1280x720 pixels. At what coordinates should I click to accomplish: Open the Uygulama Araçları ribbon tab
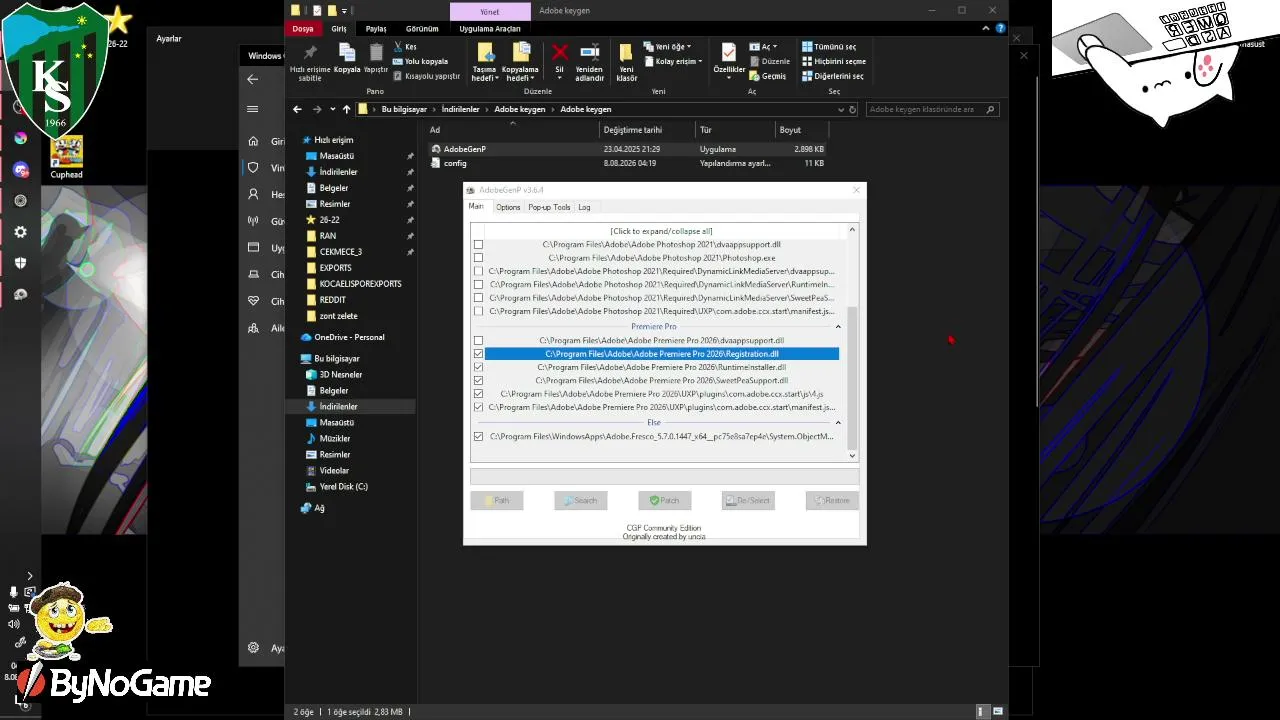(490, 29)
